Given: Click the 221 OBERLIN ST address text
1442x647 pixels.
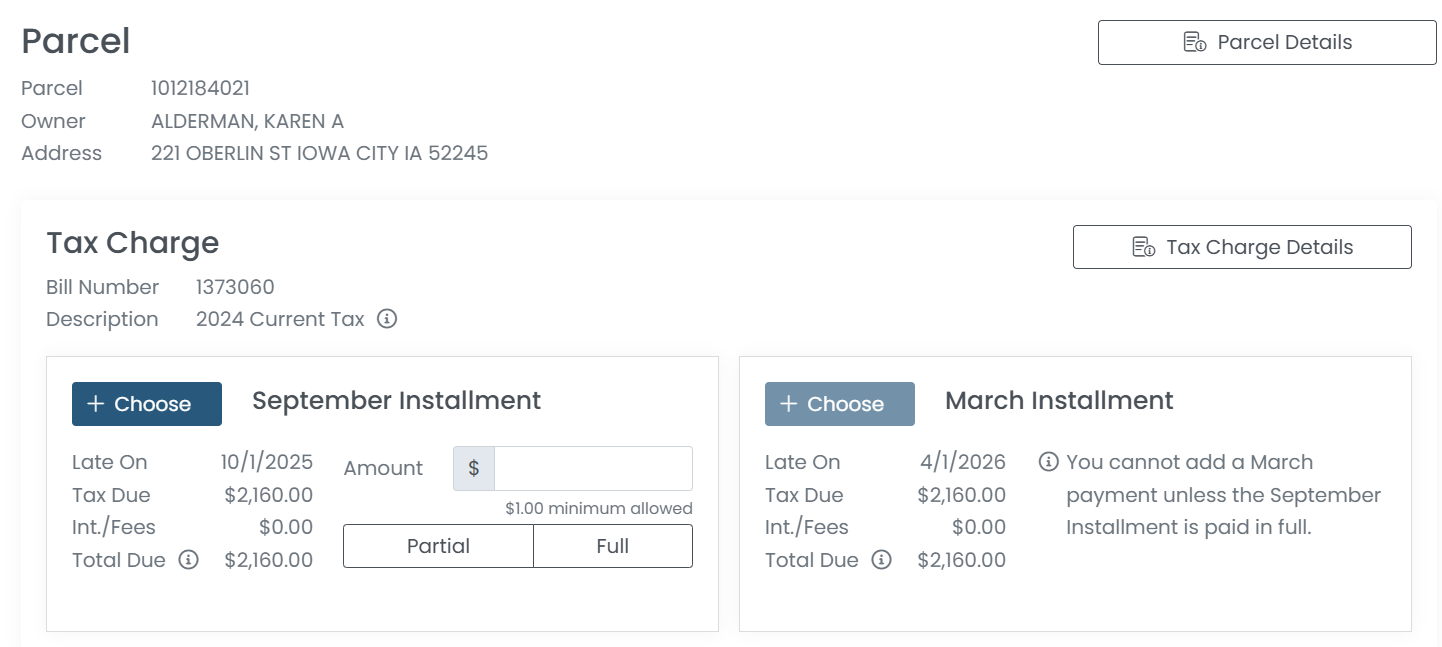Looking at the screenshot, I should click(319, 153).
